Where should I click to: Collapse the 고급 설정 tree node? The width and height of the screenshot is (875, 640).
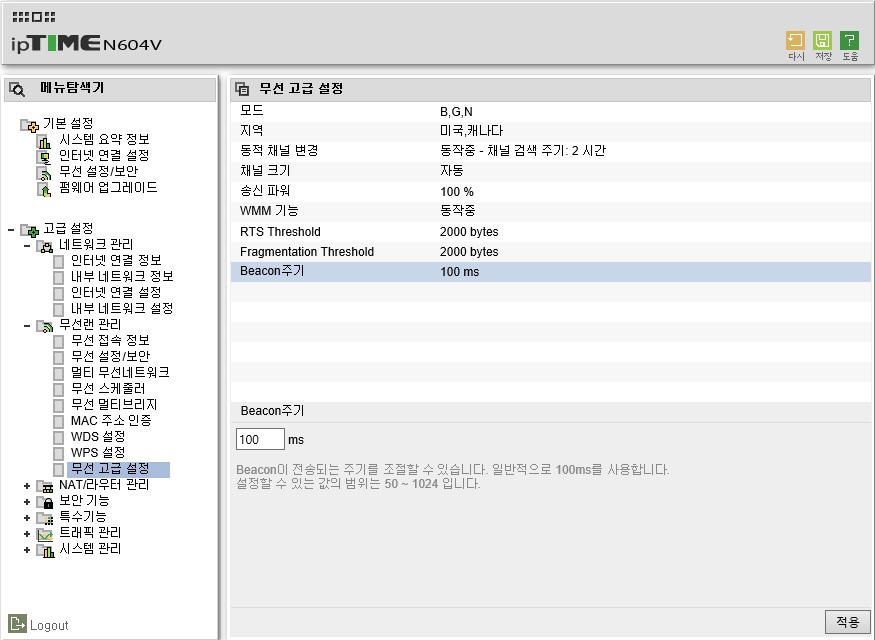click(x=11, y=229)
